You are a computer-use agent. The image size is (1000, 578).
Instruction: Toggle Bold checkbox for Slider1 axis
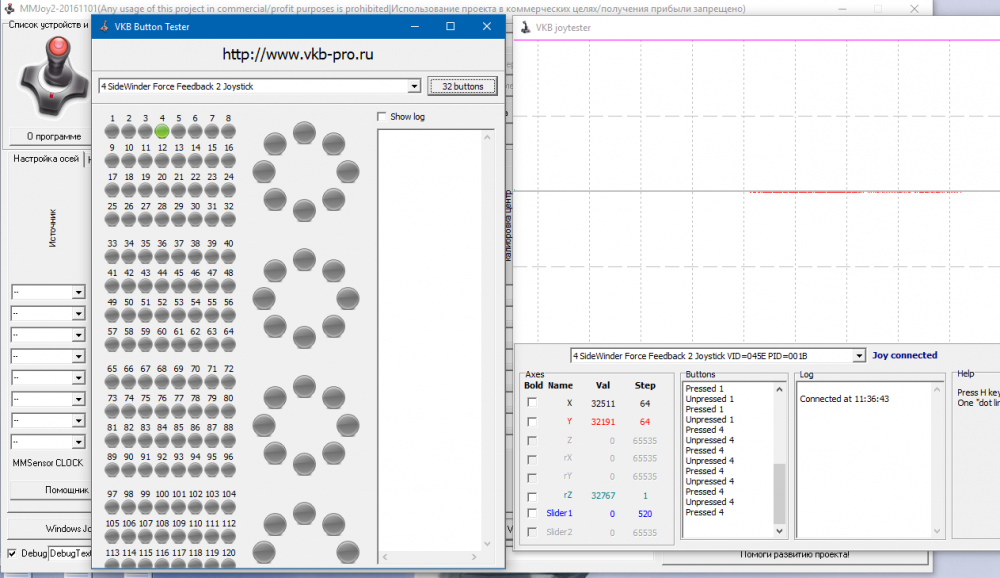coord(532,513)
